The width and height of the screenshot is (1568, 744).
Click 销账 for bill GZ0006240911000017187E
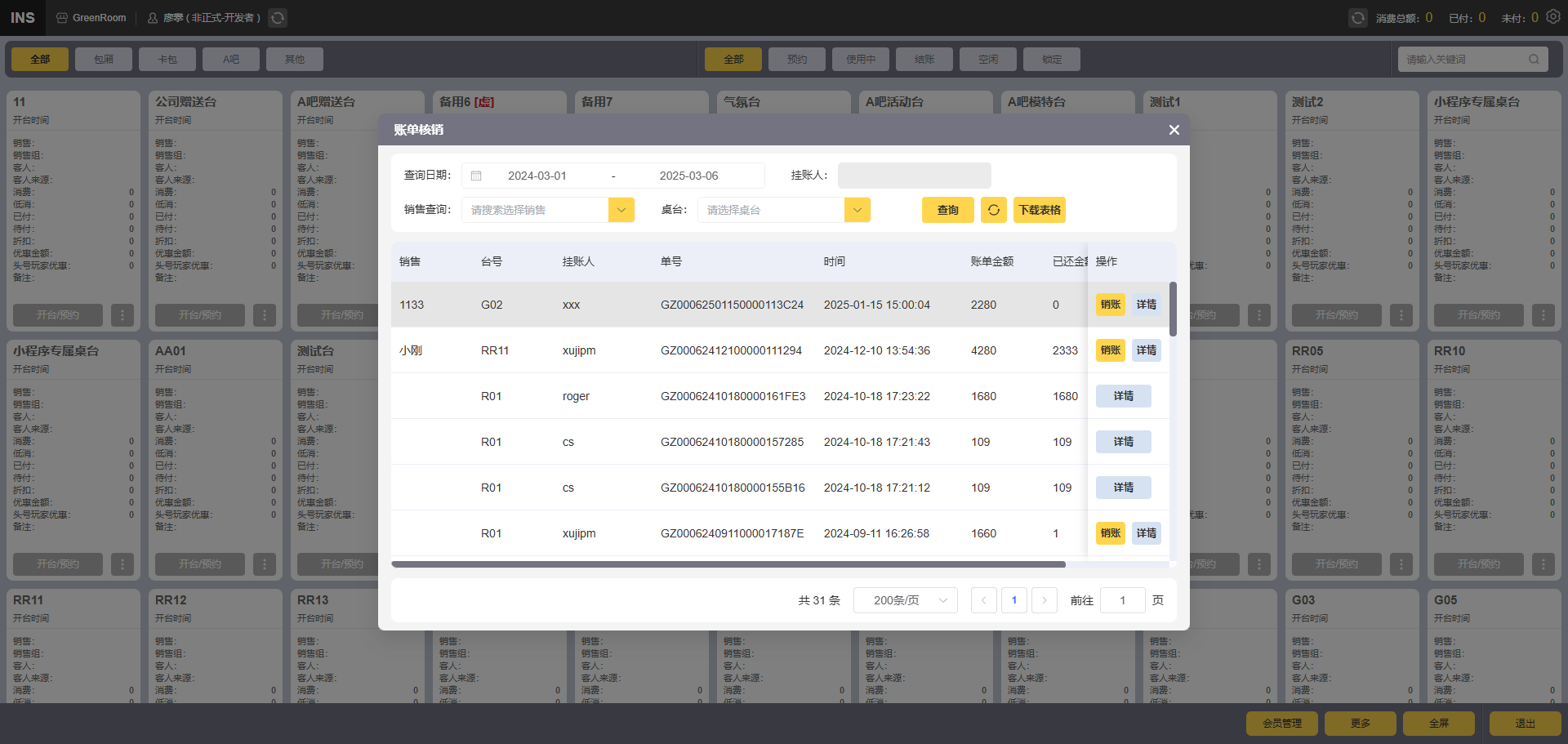pos(1111,533)
